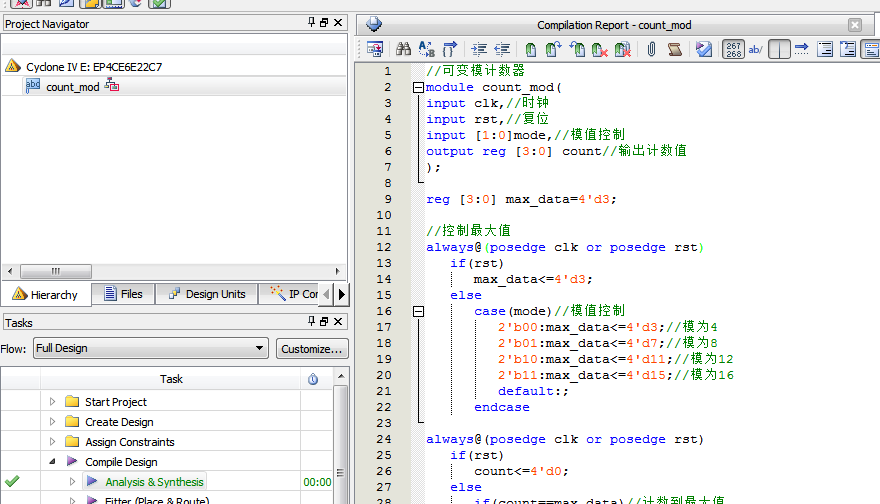Collapse the module count_mod code fold
880x504 pixels.
[x=418, y=88]
